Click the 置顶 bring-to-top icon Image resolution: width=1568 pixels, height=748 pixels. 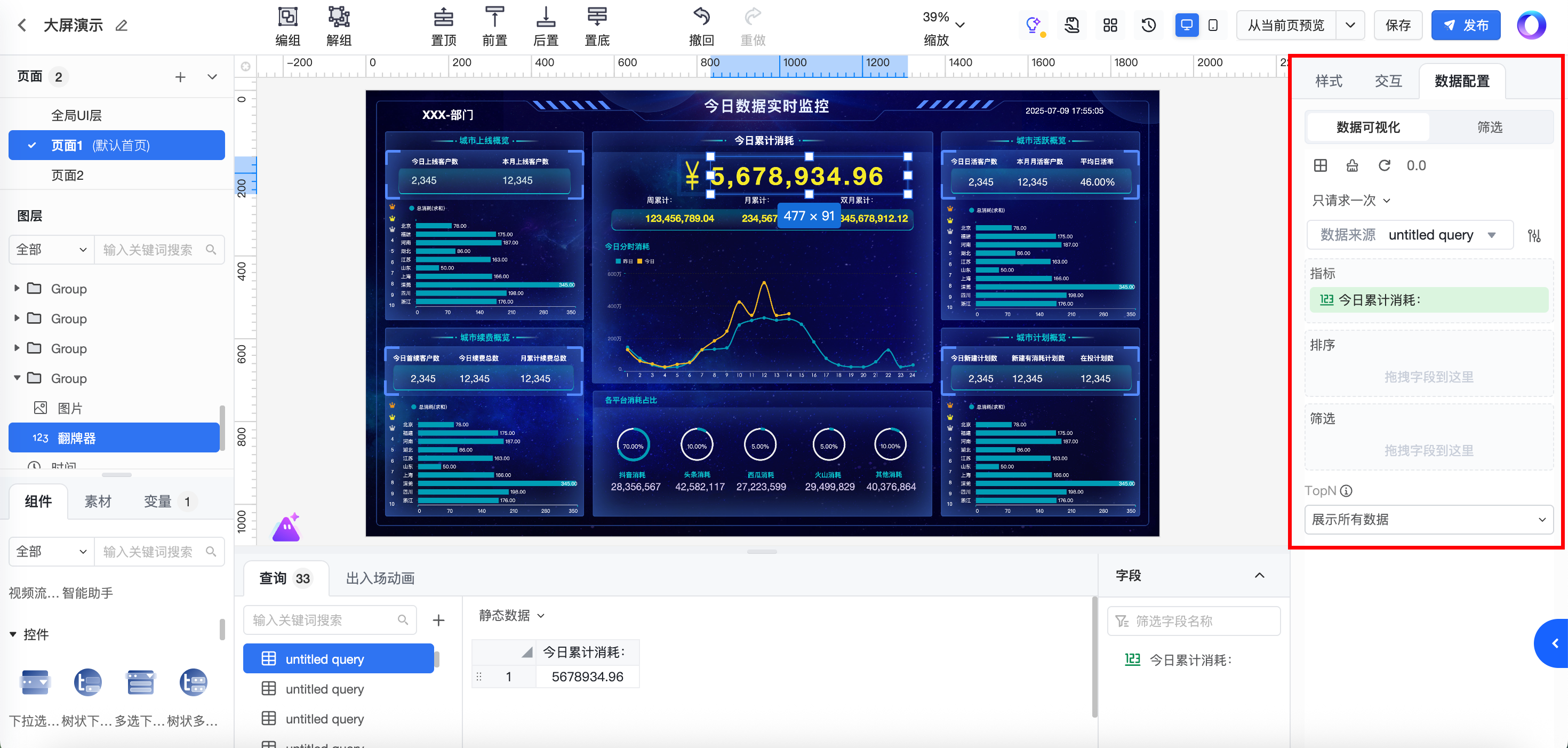coord(443,18)
